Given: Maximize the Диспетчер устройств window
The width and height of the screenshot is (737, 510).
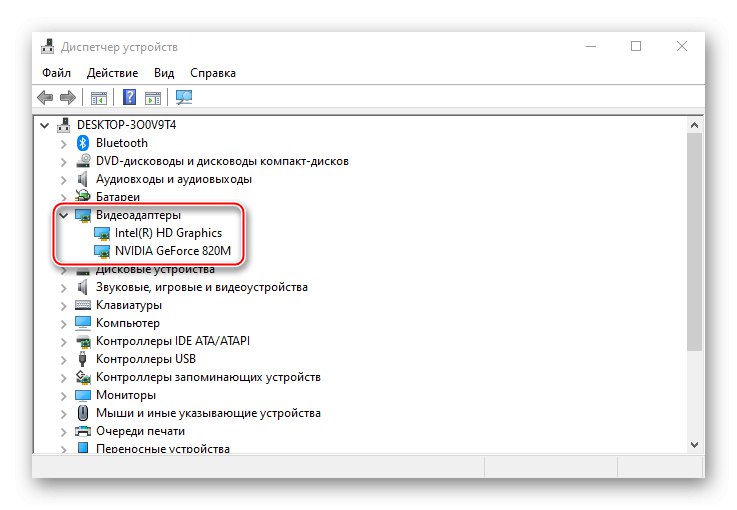Looking at the screenshot, I should point(636,46).
